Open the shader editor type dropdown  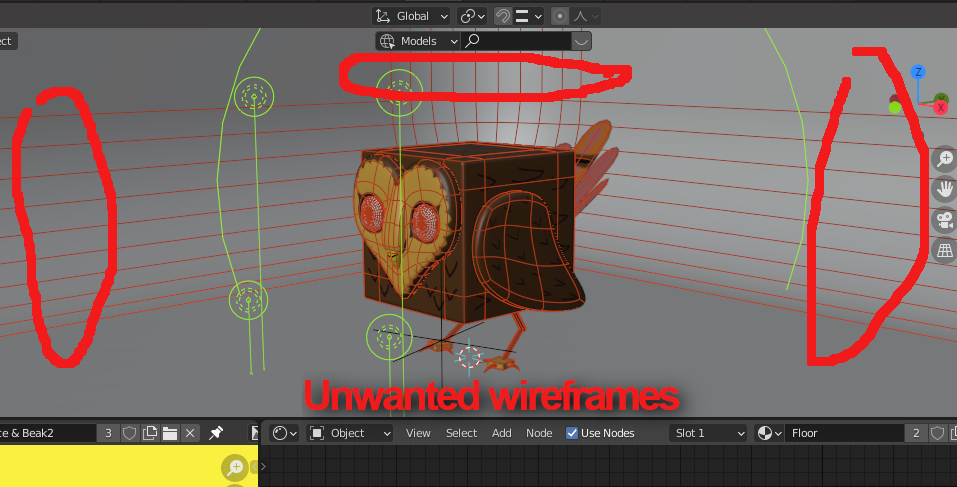pos(284,433)
